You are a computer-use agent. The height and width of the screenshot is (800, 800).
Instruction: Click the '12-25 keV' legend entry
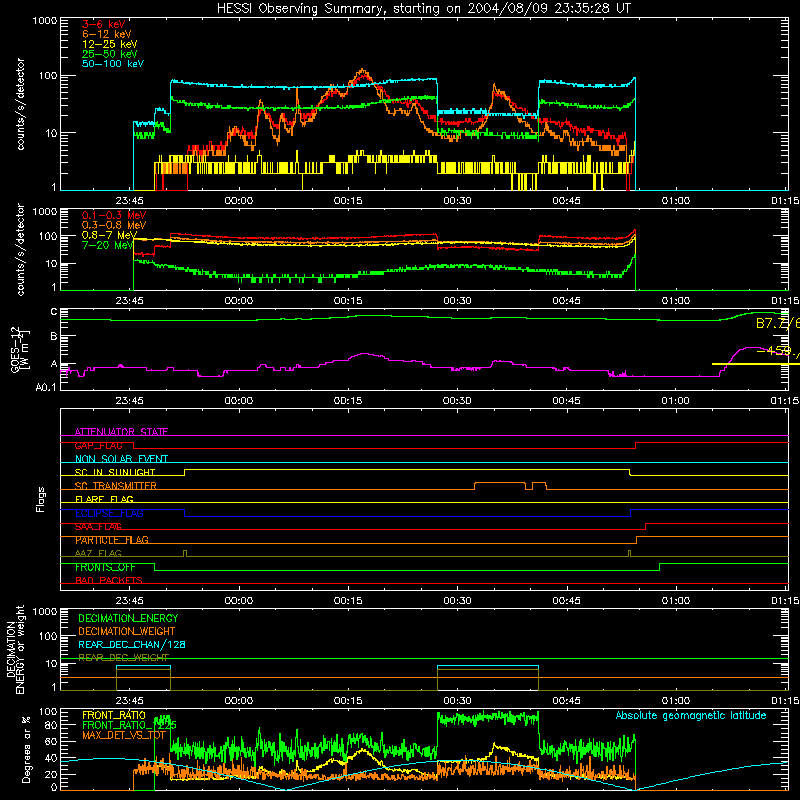[x=110, y=44]
